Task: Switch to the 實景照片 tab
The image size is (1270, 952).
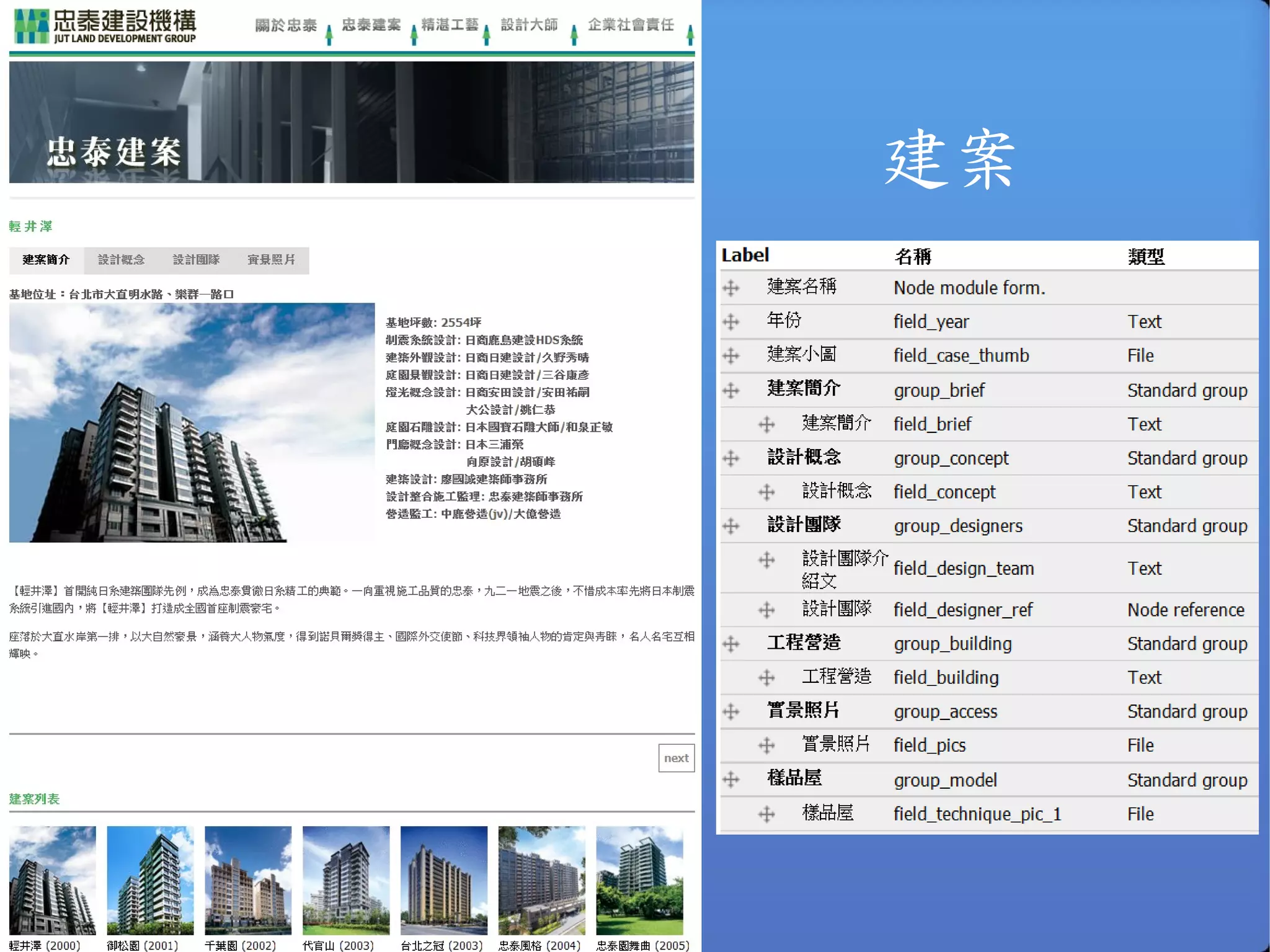Action: [272, 260]
